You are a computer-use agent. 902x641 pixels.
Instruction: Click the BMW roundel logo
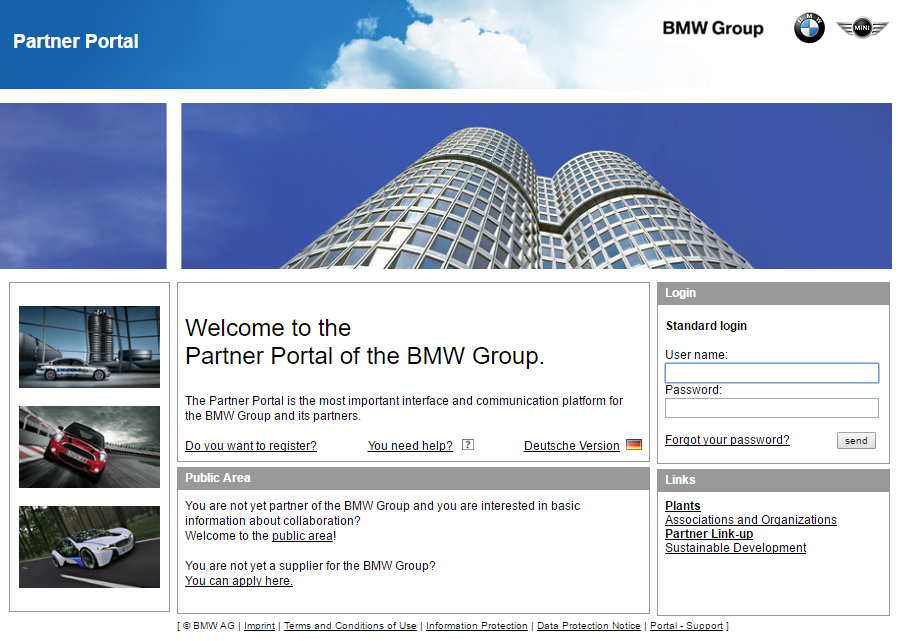click(x=809, y=28)
